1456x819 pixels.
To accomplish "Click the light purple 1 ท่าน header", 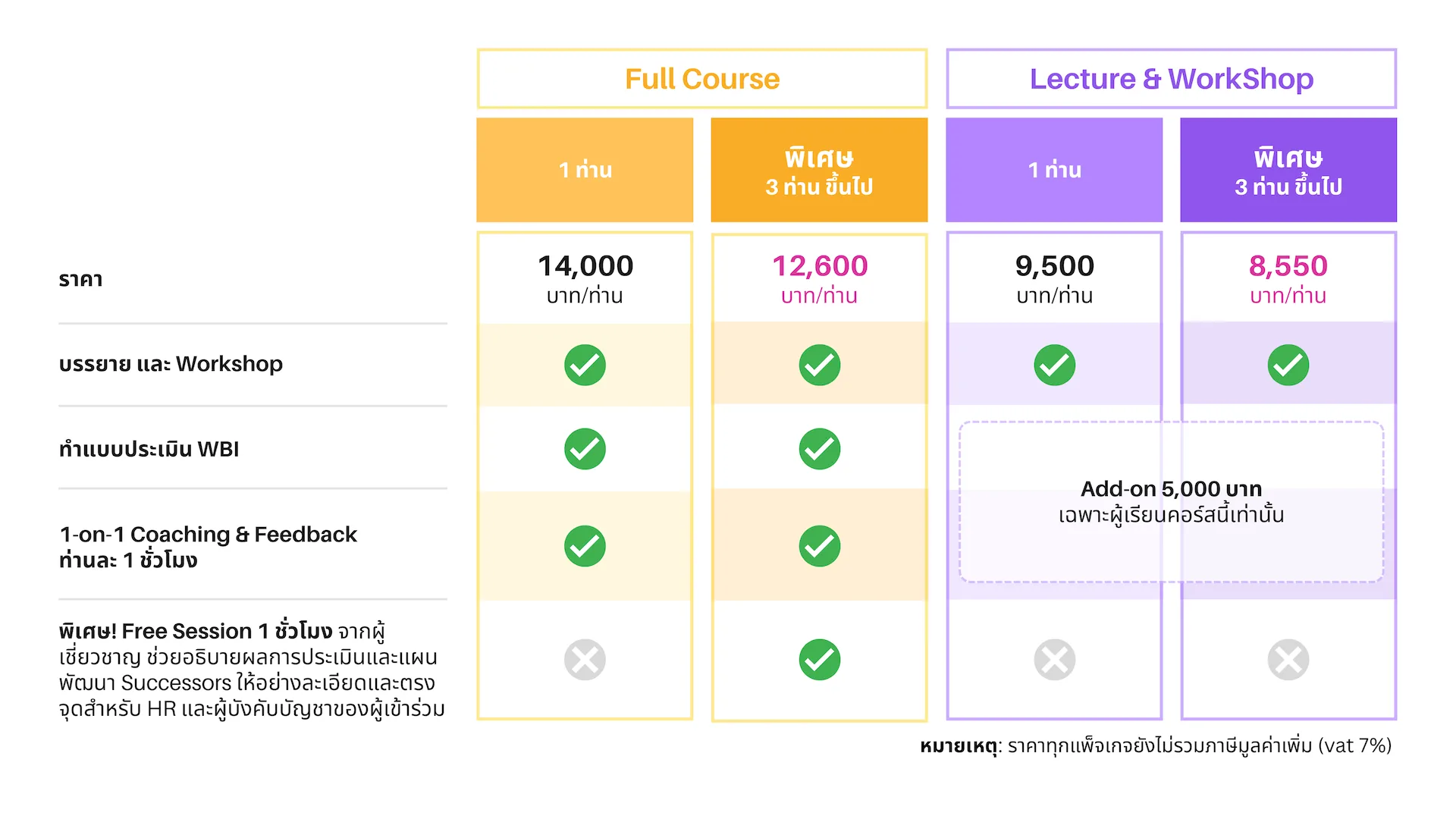I will [x=1054, y=170].
